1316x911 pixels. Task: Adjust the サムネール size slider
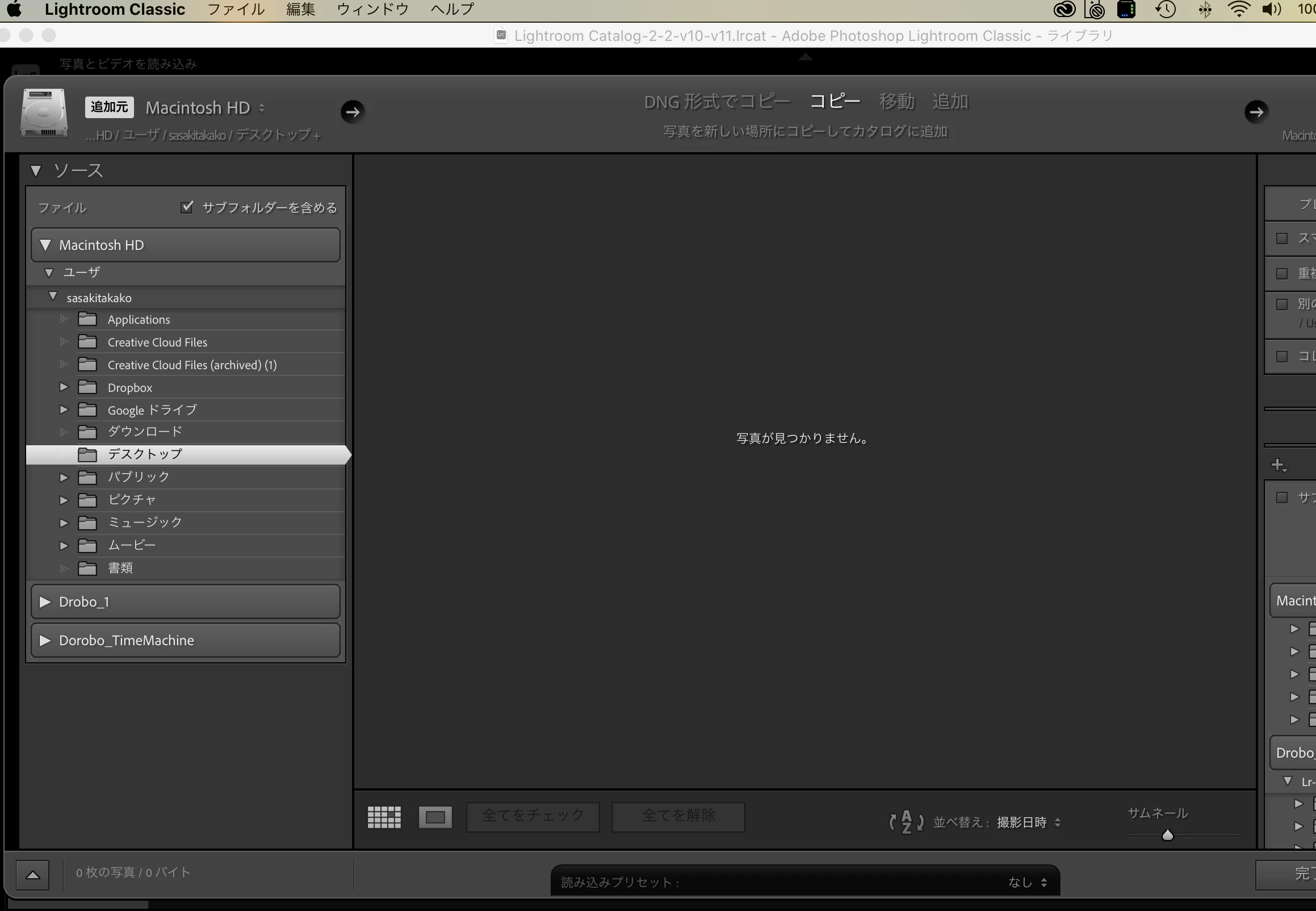pyautogui.click(x=1167, y=835)
